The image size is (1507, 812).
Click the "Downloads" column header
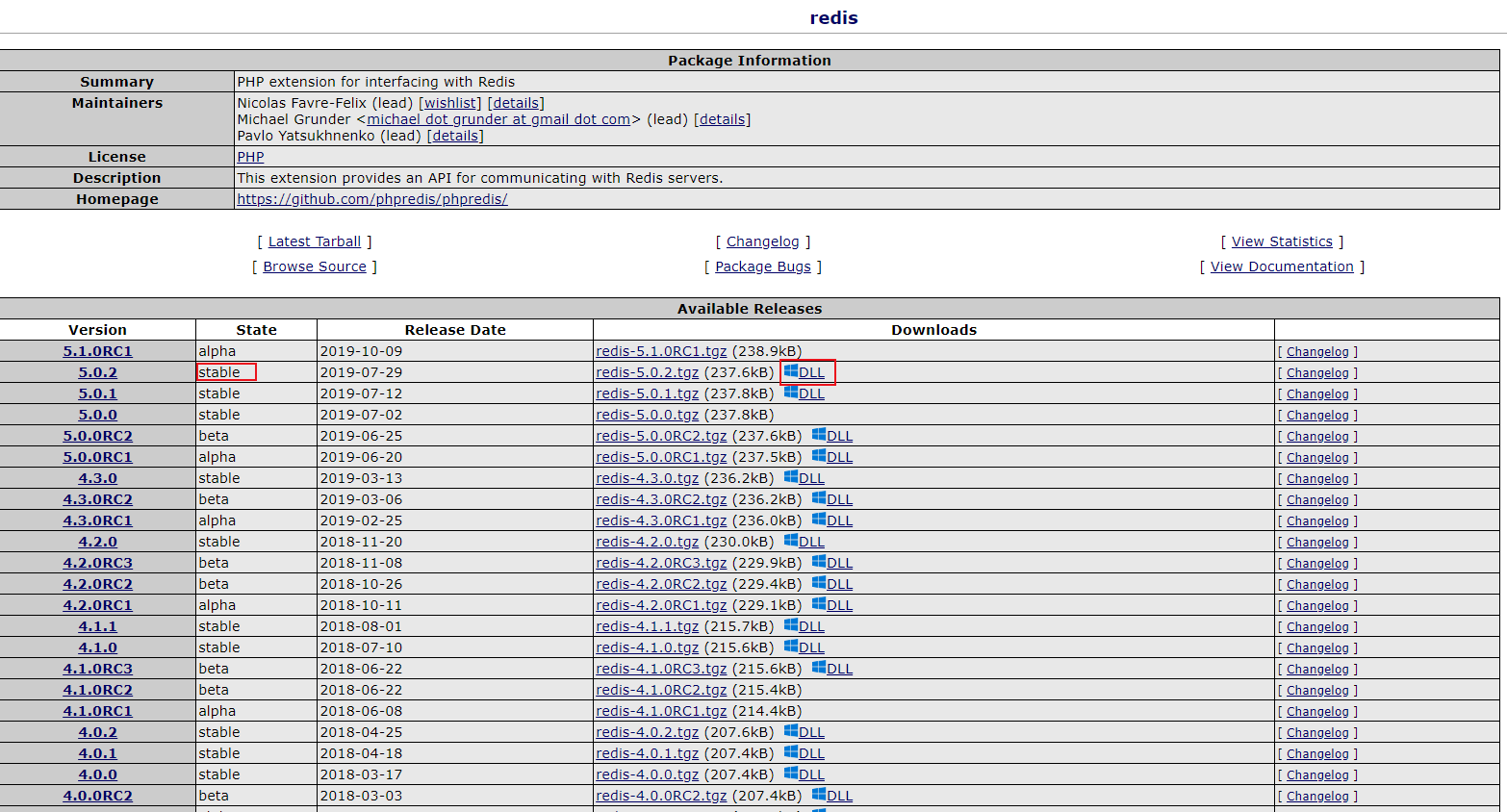[x=933, y=330]
